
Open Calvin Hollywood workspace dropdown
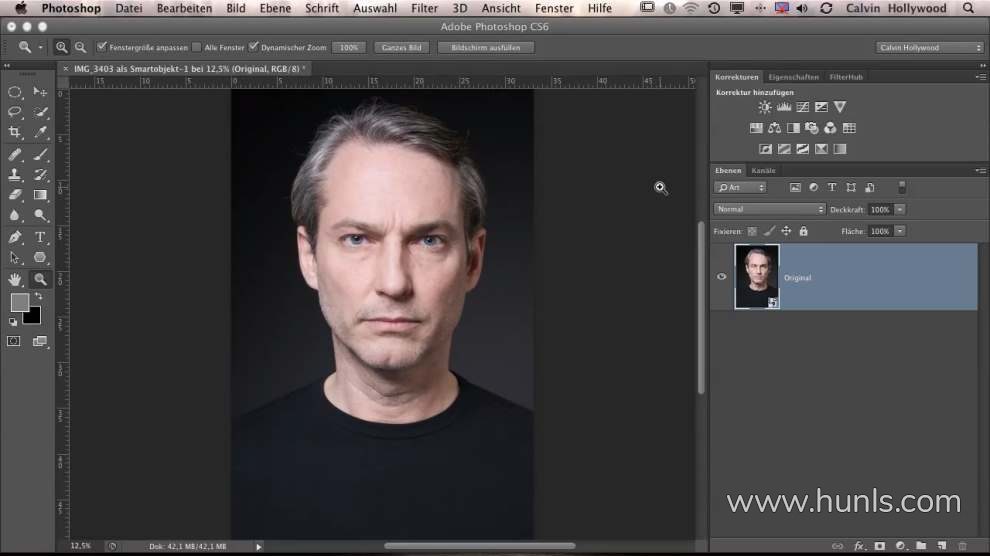click(929, 47)
